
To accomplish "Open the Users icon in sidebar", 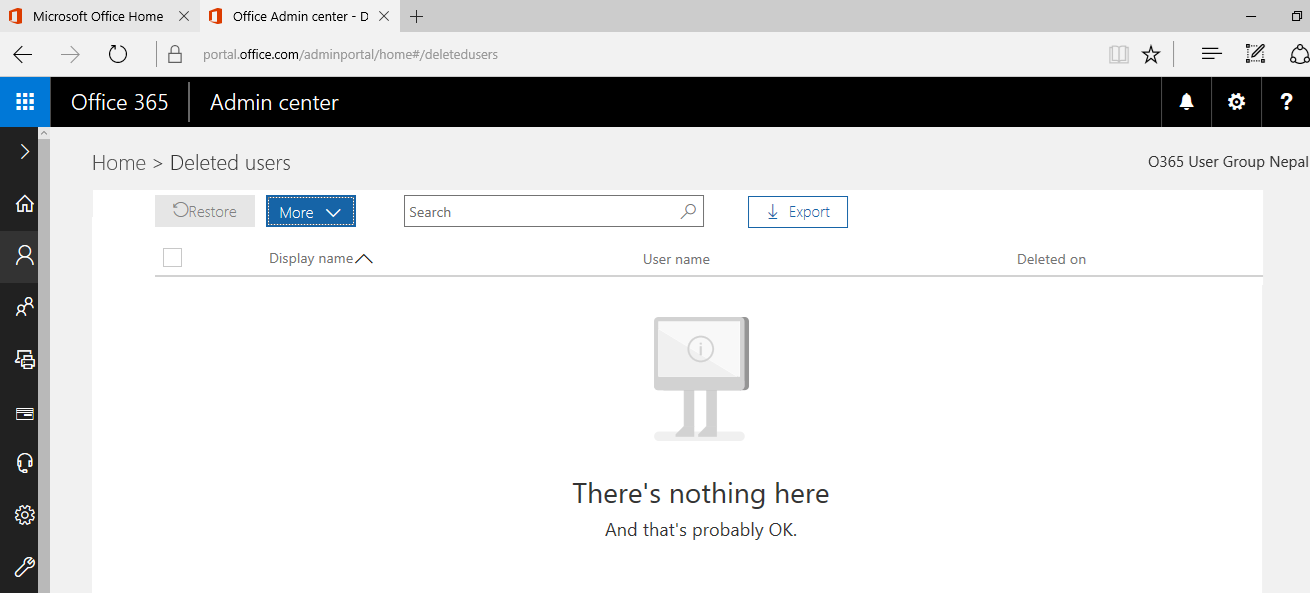I will tap(25, 255).
